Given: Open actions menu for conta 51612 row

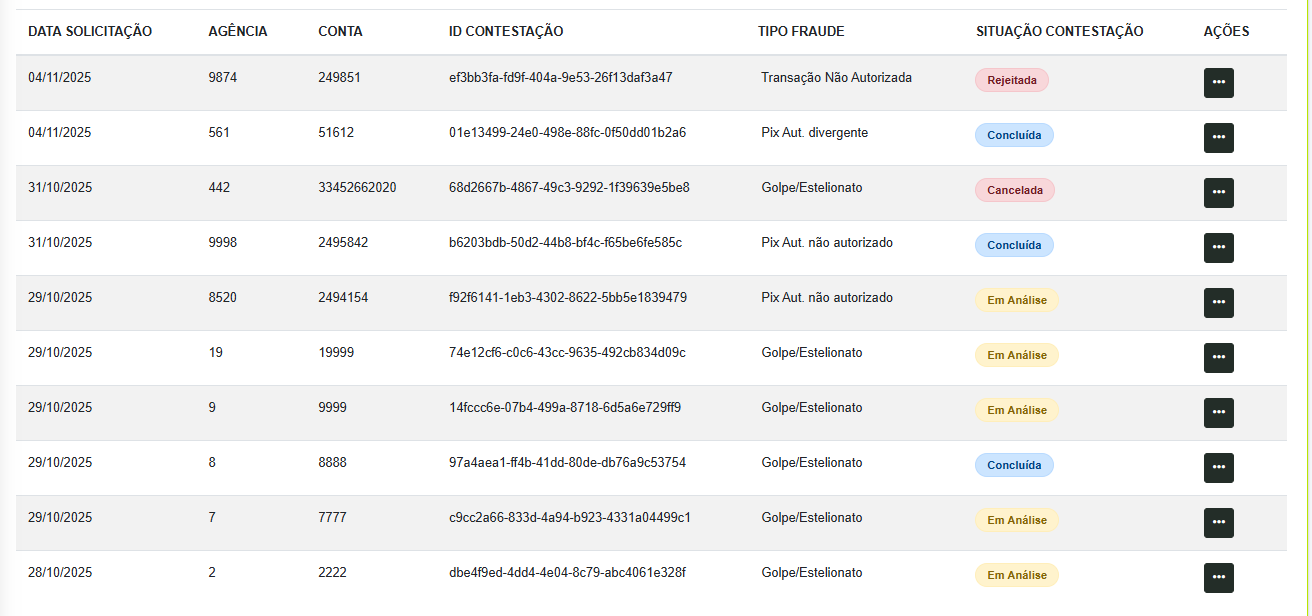Looking at the screenshot, I should coord(1218,138).
